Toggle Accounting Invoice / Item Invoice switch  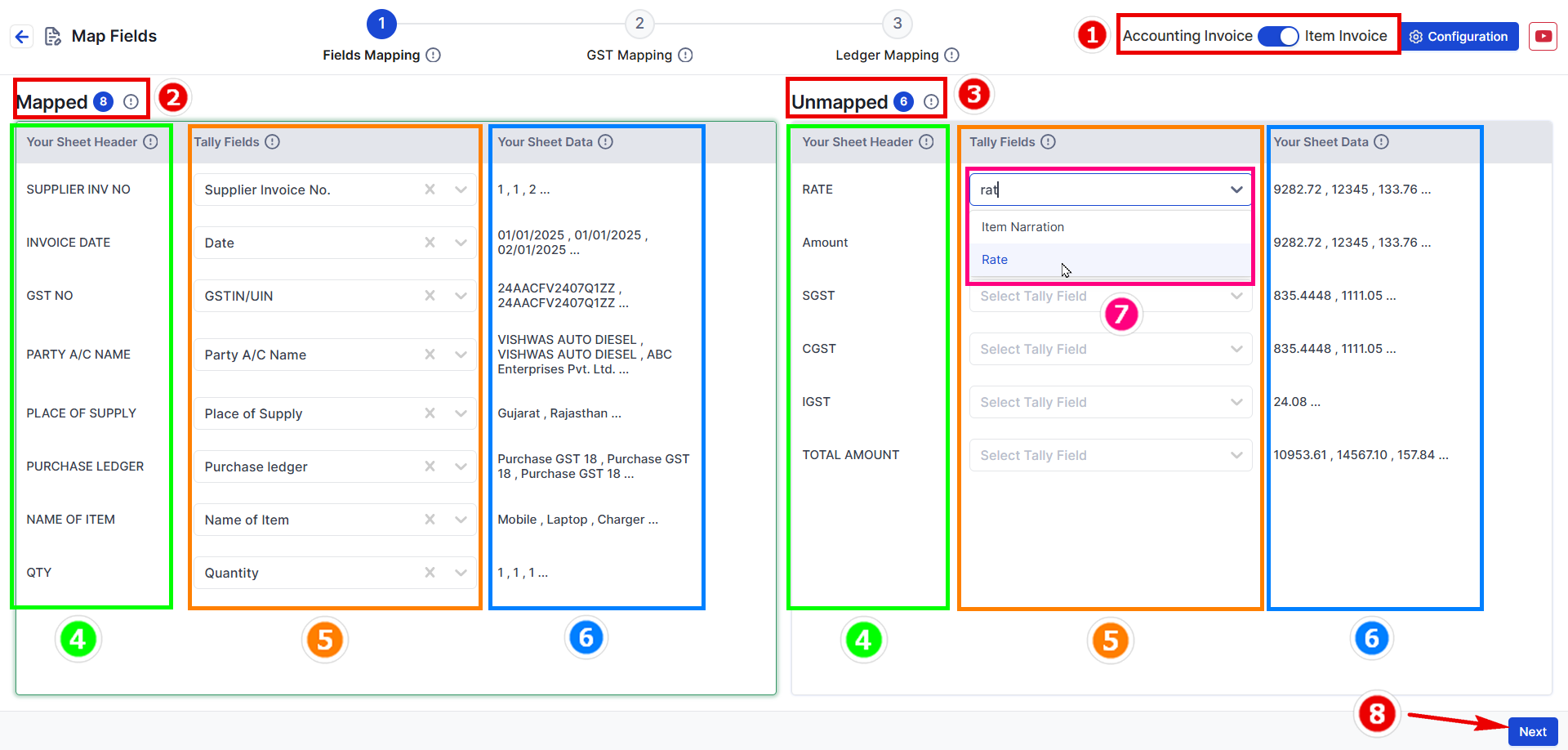1278,36
